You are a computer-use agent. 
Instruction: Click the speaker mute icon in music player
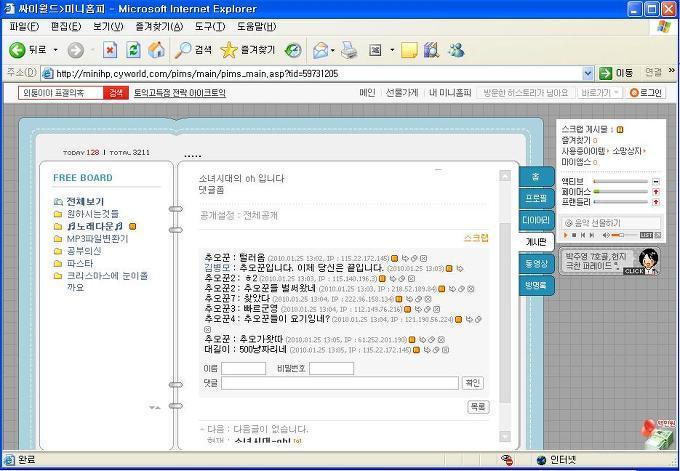(606, 235)
